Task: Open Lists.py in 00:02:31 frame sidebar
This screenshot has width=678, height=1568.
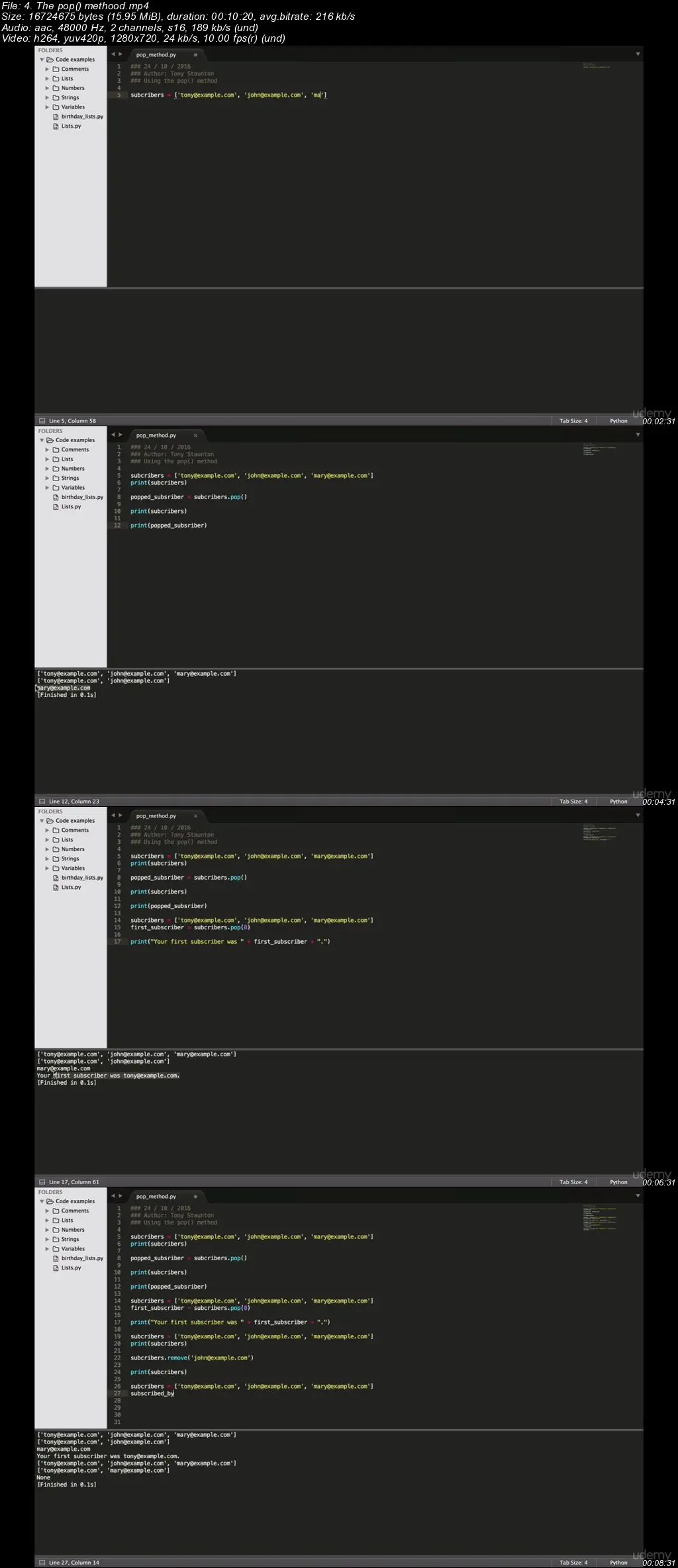Action: (71, 126)
